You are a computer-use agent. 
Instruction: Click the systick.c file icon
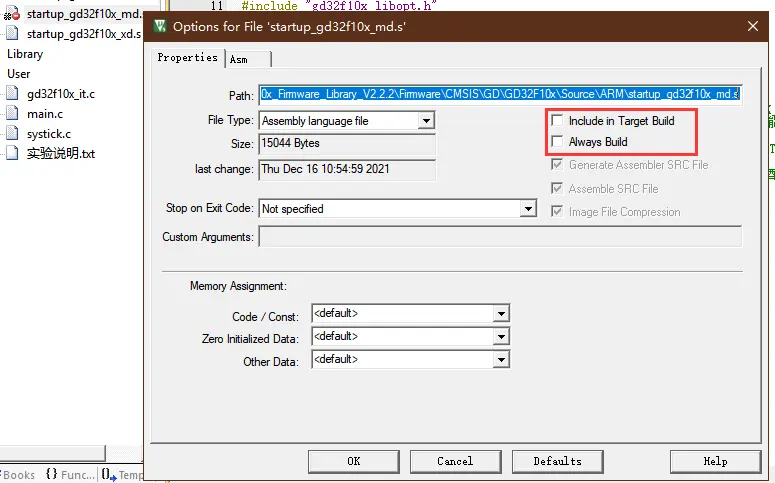click(12, 134)
